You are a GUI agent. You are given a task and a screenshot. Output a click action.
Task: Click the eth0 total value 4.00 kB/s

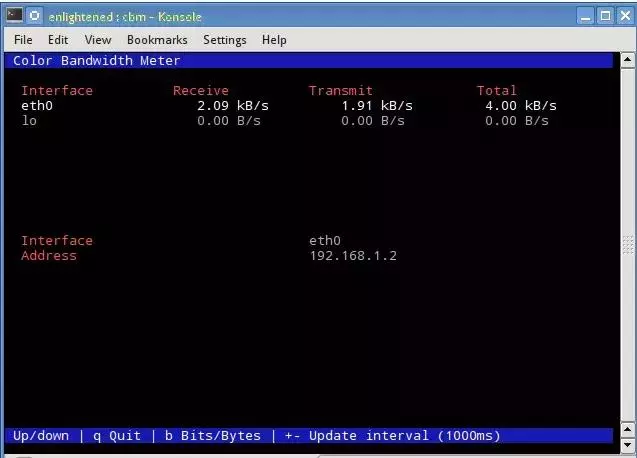coord(521,106)
